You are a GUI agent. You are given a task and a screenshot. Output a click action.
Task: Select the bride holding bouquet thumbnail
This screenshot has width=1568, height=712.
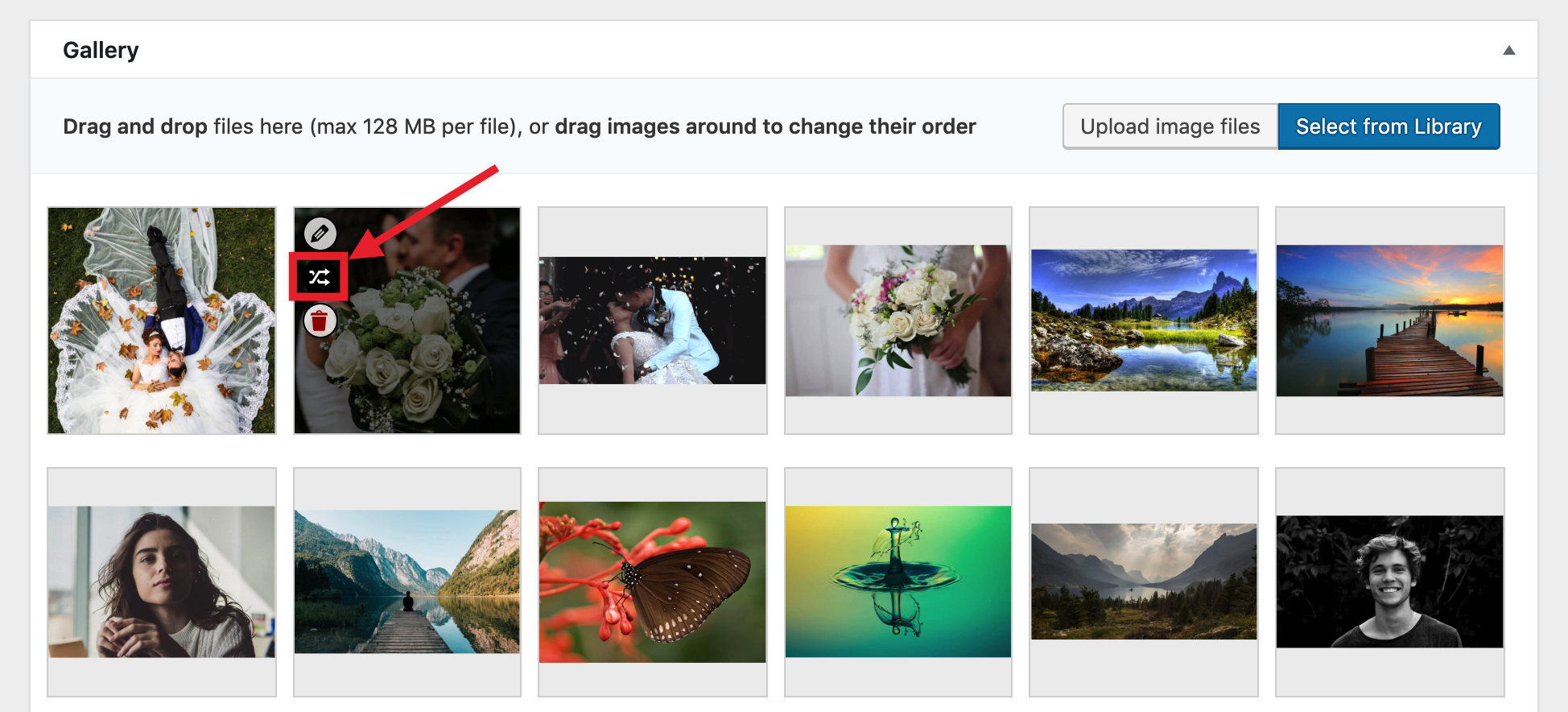[x=897, y=321]
